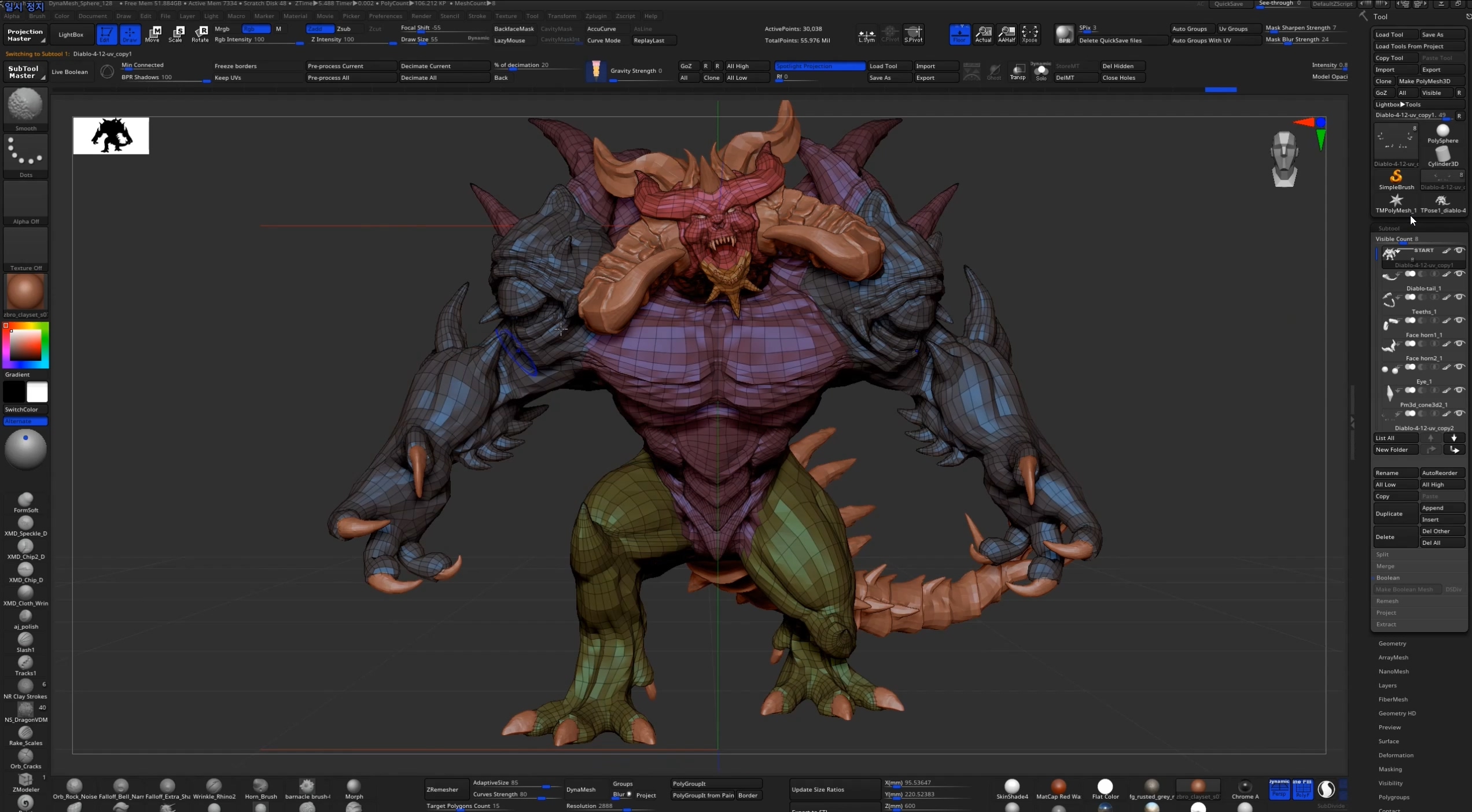Viewport: 1472px width, 812px height.
Task: Click the S.Pivot set pivot icon
Action: point(913,35)
